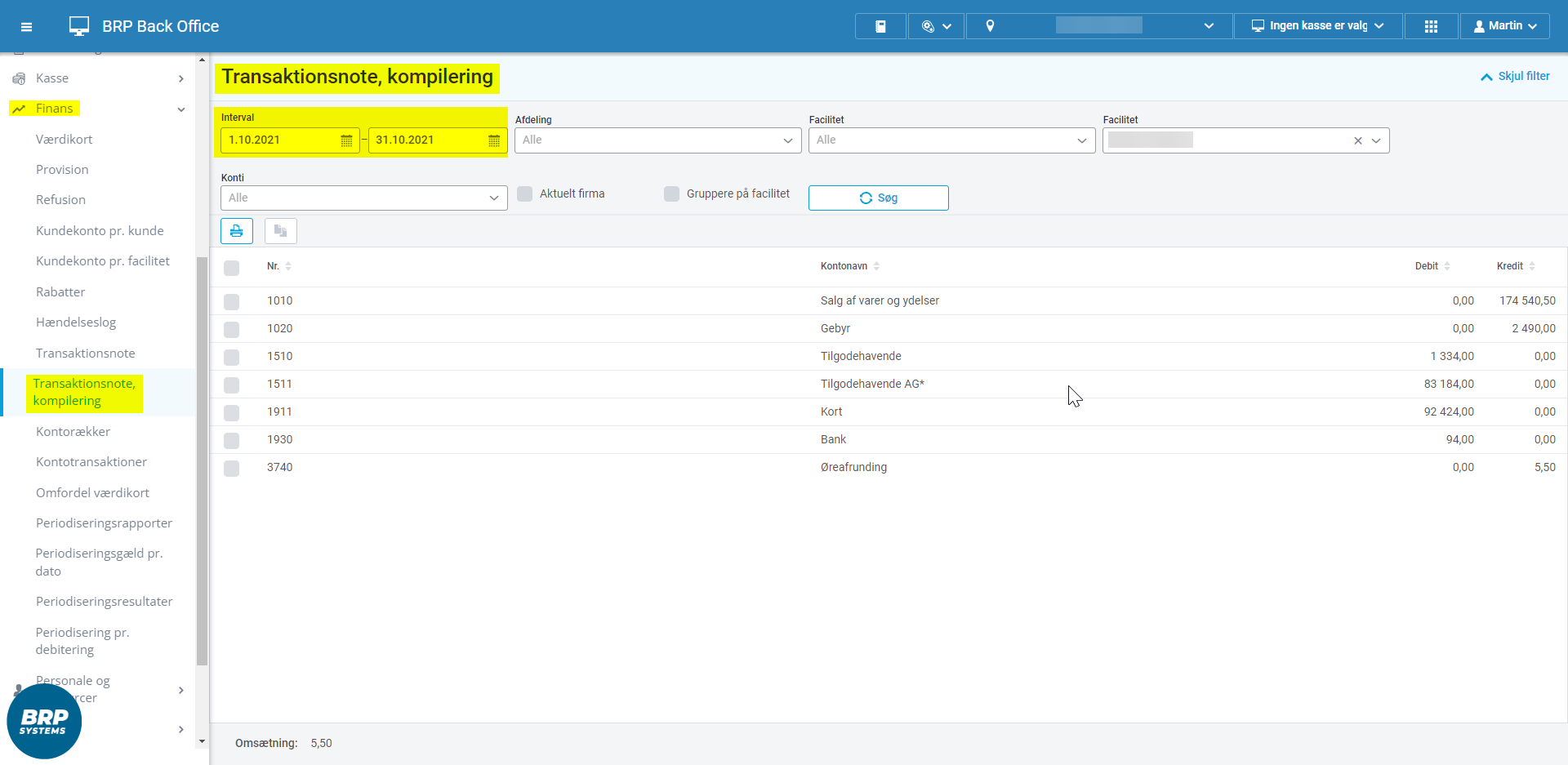The height and width of the screenshot is (765, 1568).
Task: Open the Konti dropdown
Action: (x=364, y=198)
